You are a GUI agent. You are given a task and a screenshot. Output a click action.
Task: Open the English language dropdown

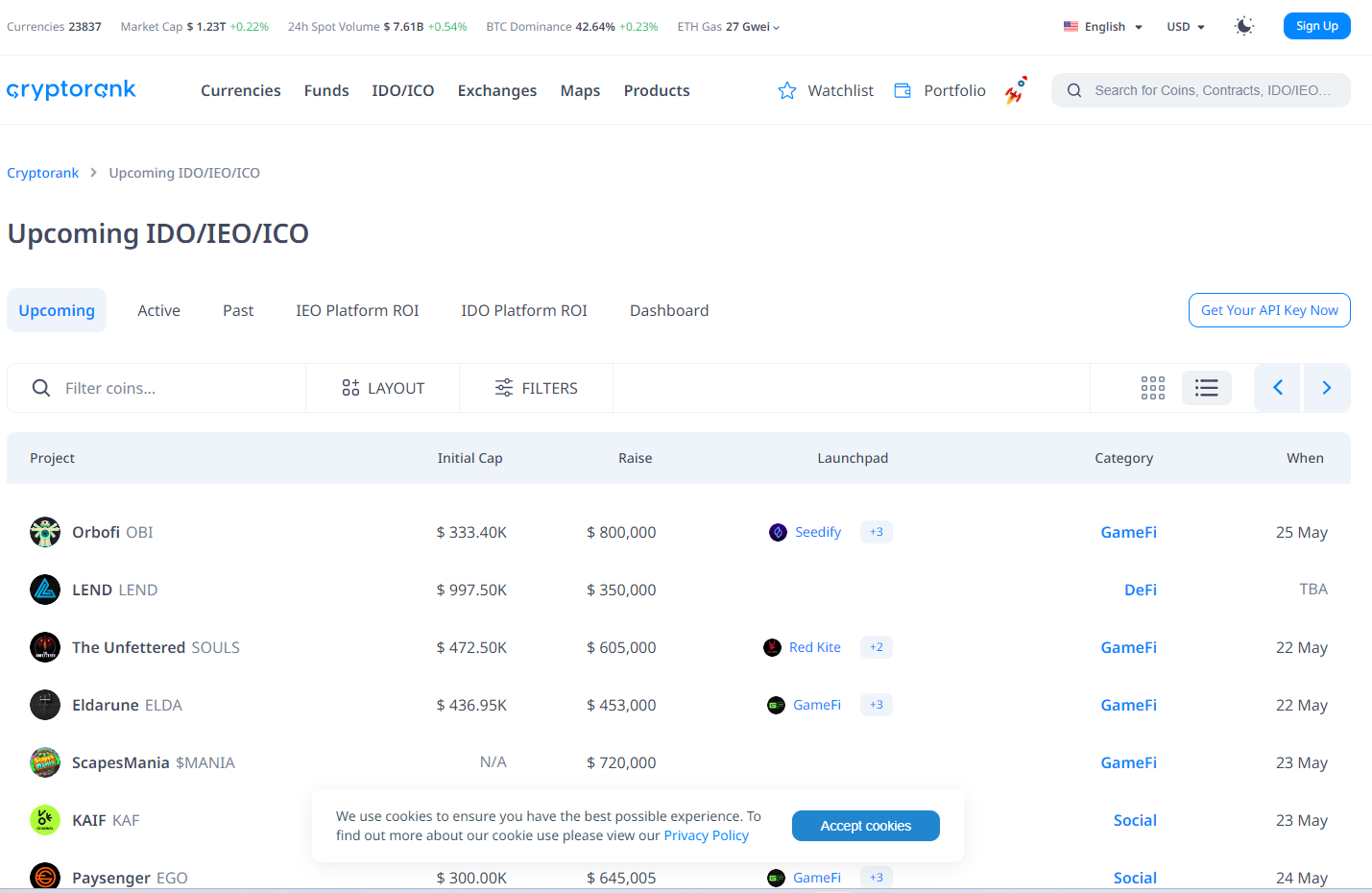tap(1103, 27)
